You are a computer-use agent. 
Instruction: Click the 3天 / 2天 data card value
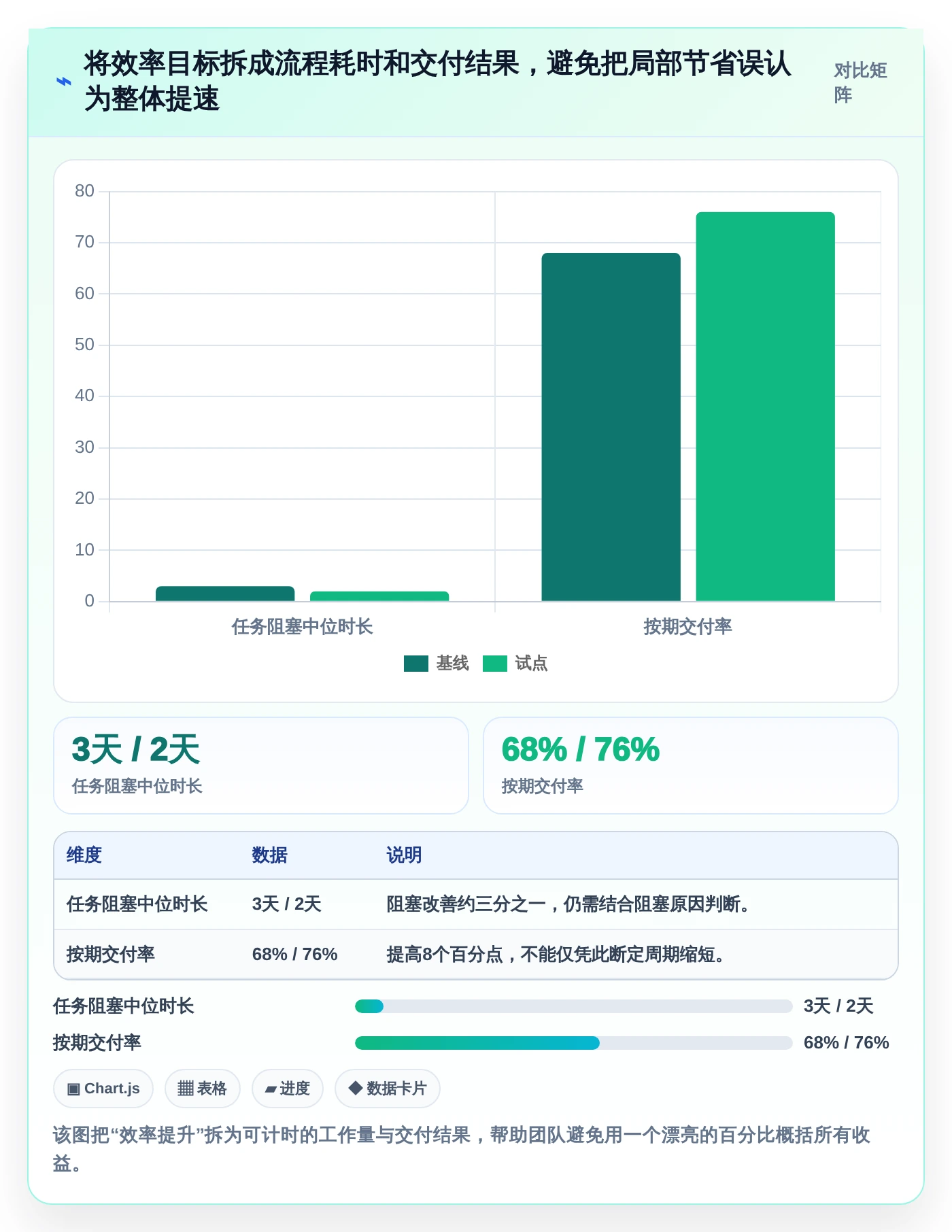point(136,750)
